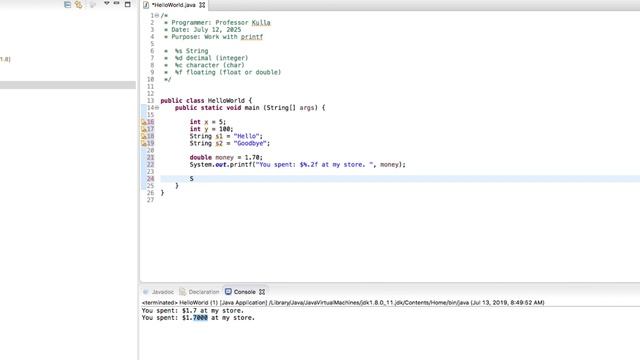Click the "Hello" string literal
Viewport: 640px width, 360px height.
coord(247,136)
